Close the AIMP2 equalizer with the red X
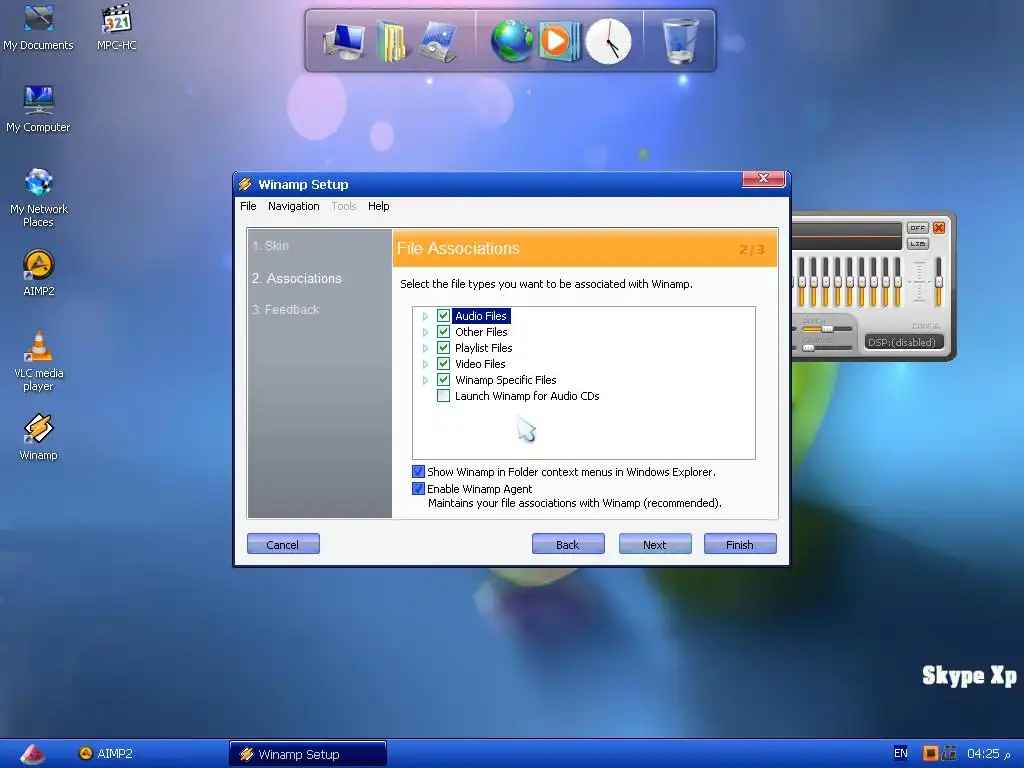This screenshot has width=1024, height=768. pyautogui.click(x=939, y=227)
